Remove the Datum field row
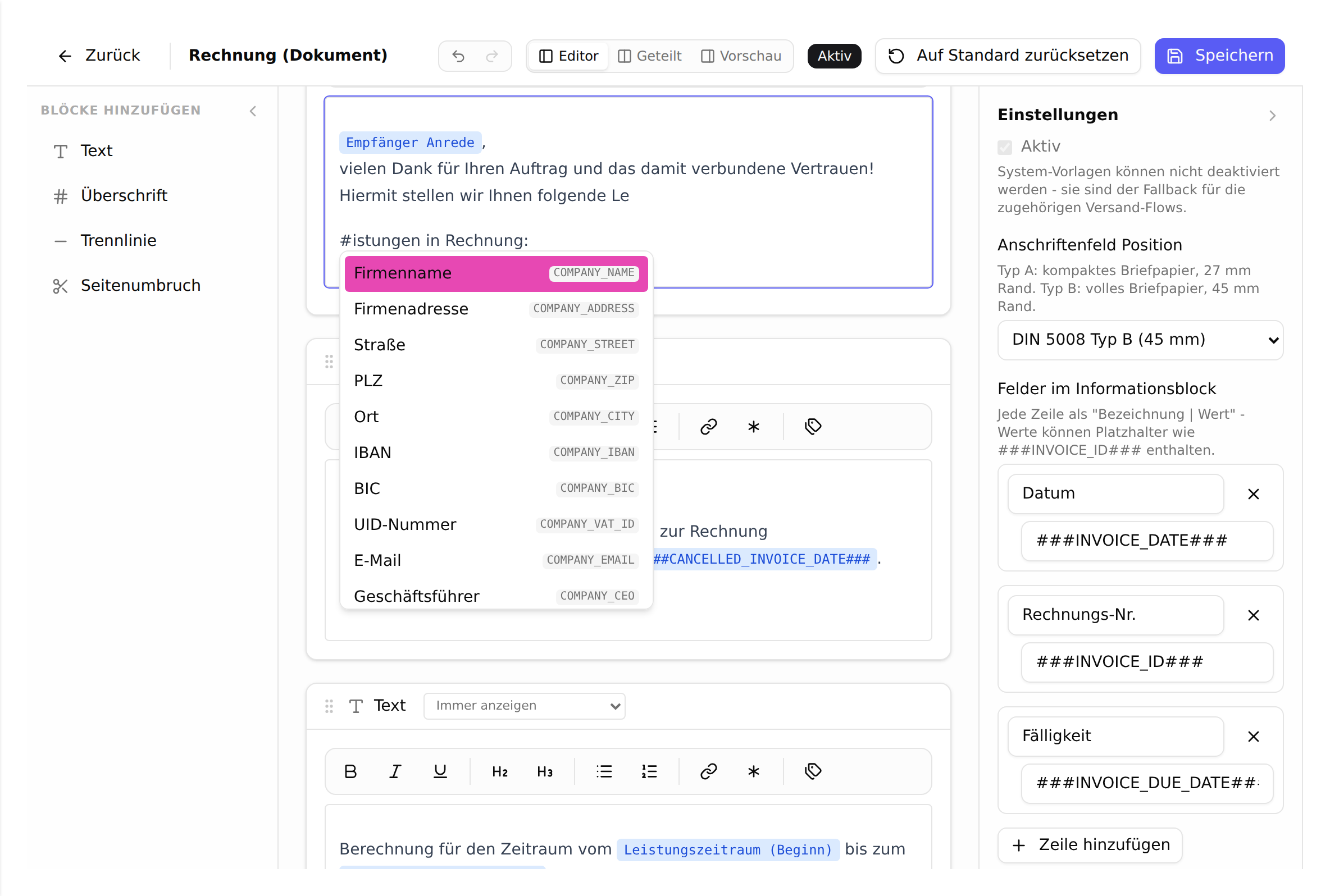Screen dimensions: 1330x896 (x=1253, y=494)
